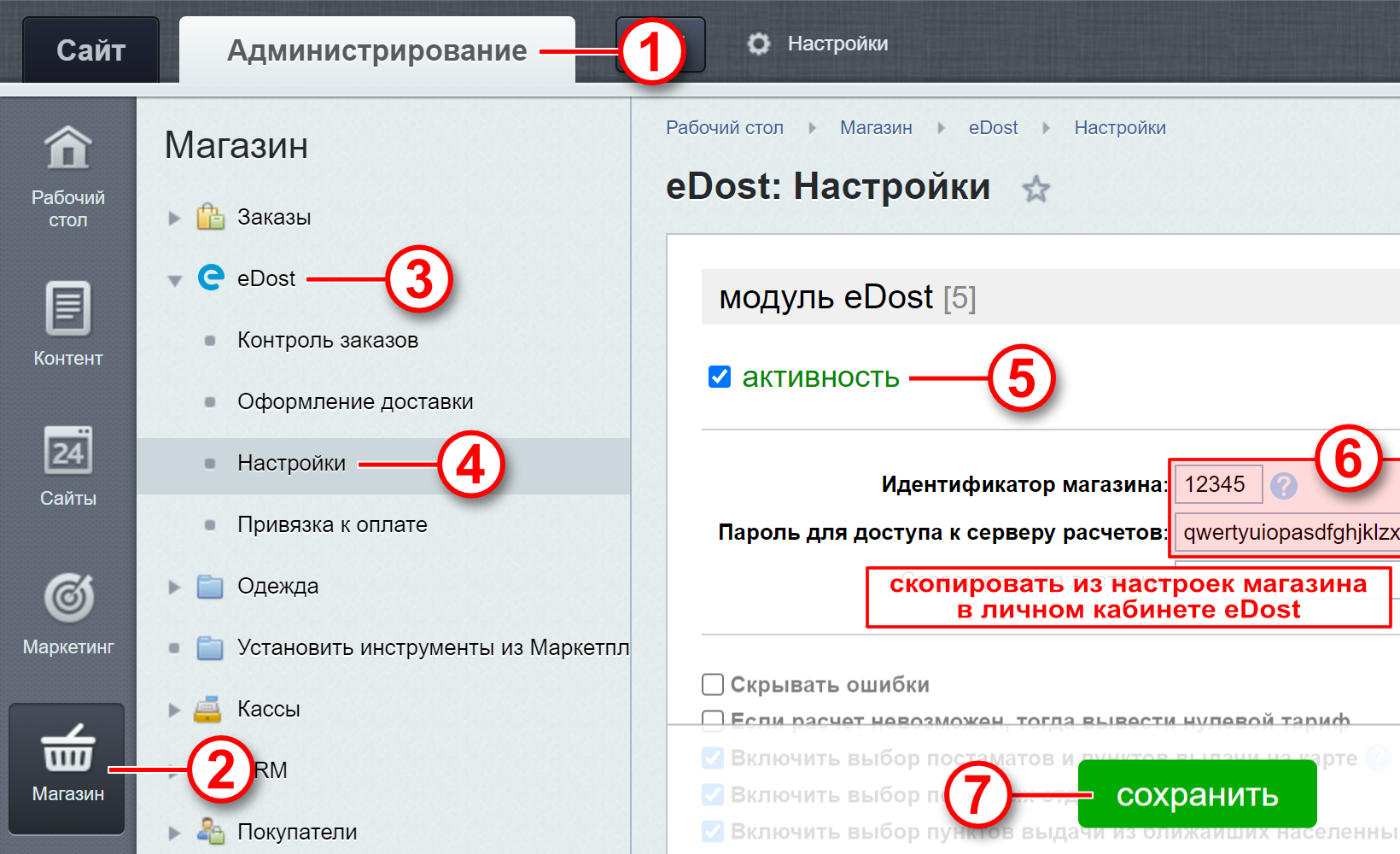This screenshot has width=1400, height=854.
Task: Click the Кассы tree label
Action: [269, 709]
